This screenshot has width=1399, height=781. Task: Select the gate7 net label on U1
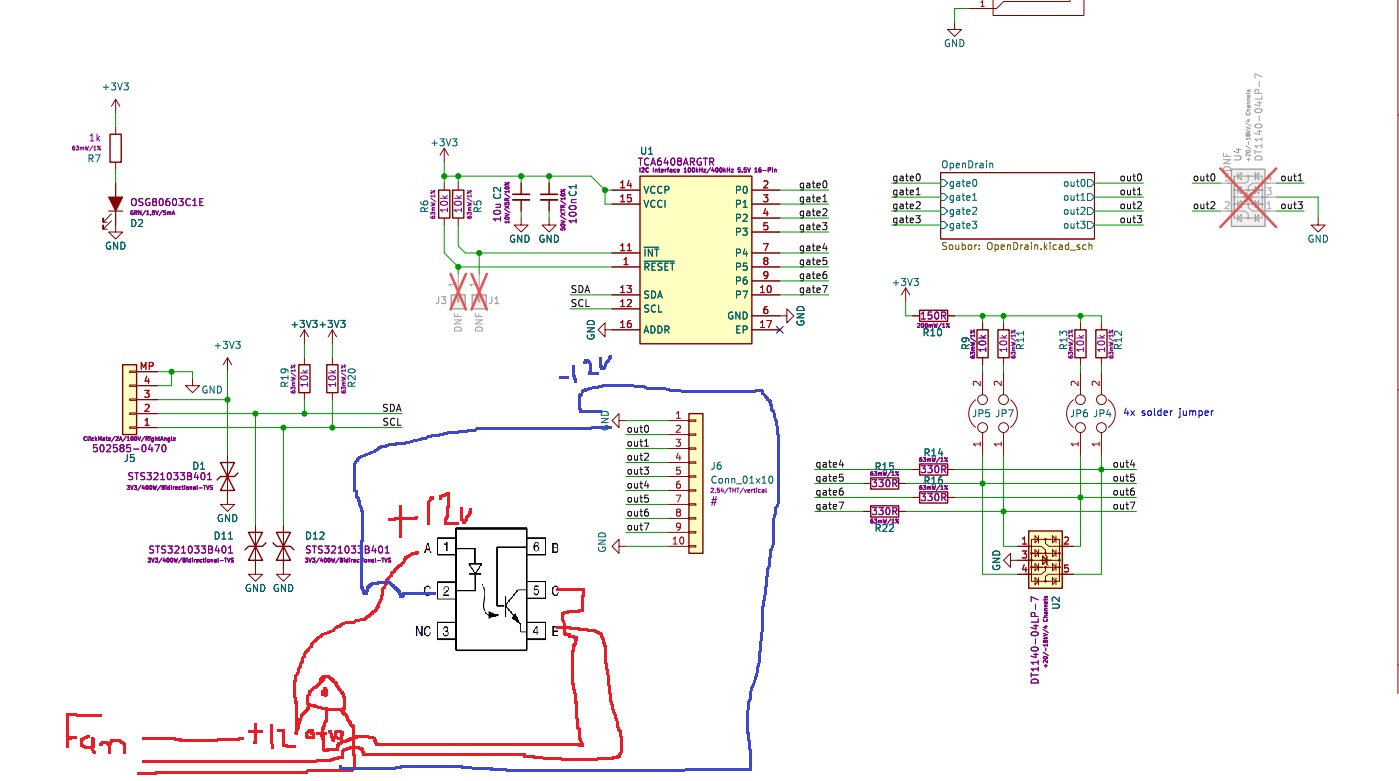pos(813,290)
